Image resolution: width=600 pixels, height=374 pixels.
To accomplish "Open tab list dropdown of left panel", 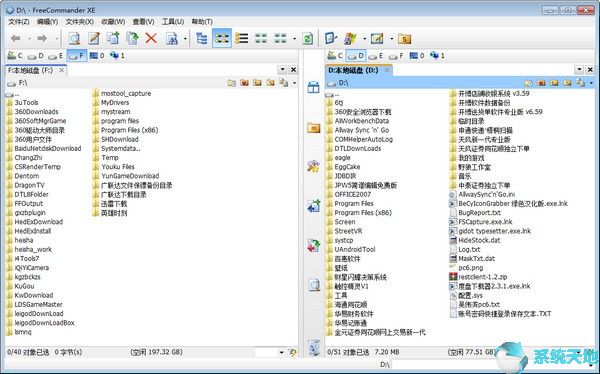I will [x=282, y=70].
